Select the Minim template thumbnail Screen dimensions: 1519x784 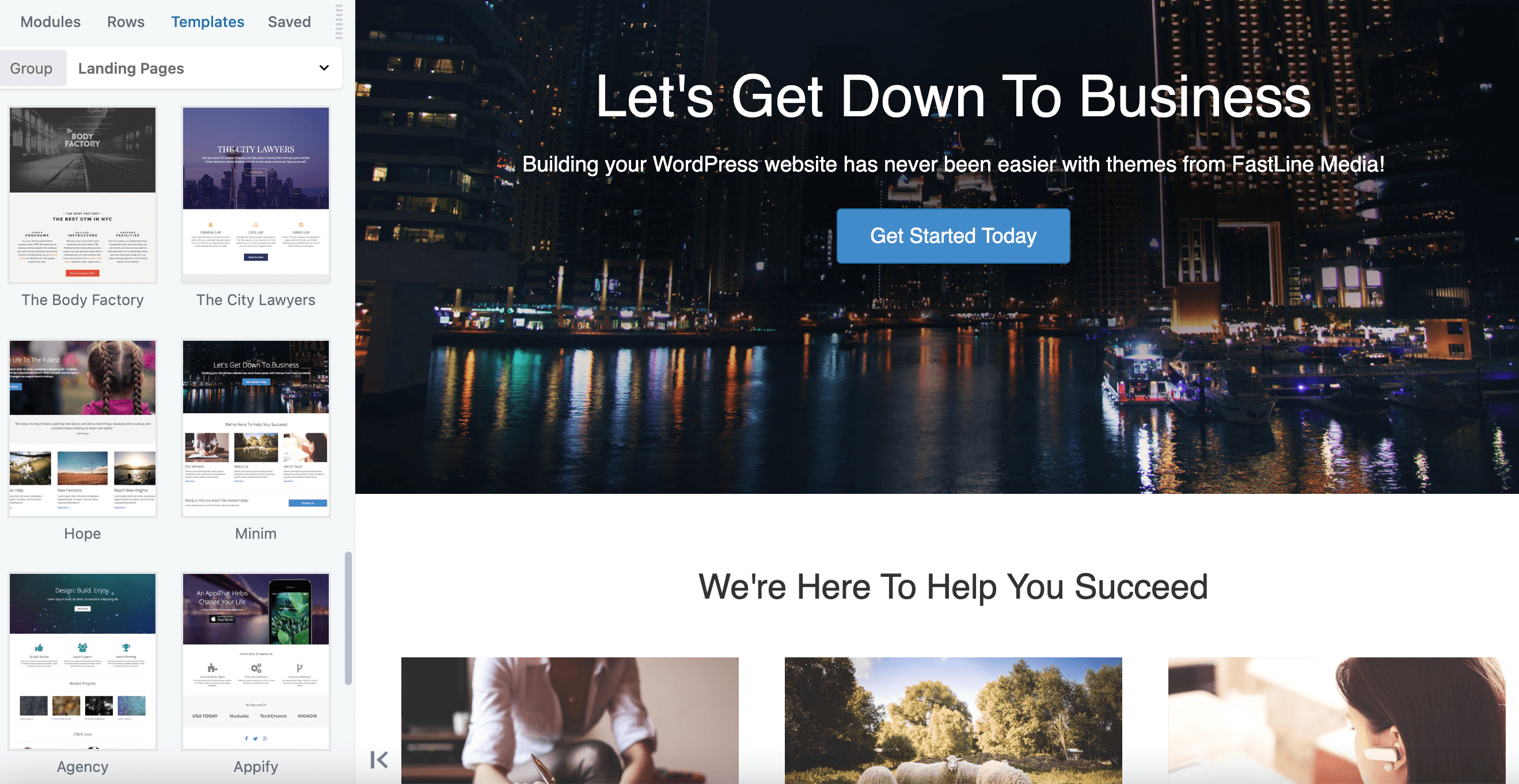point(256,428)
